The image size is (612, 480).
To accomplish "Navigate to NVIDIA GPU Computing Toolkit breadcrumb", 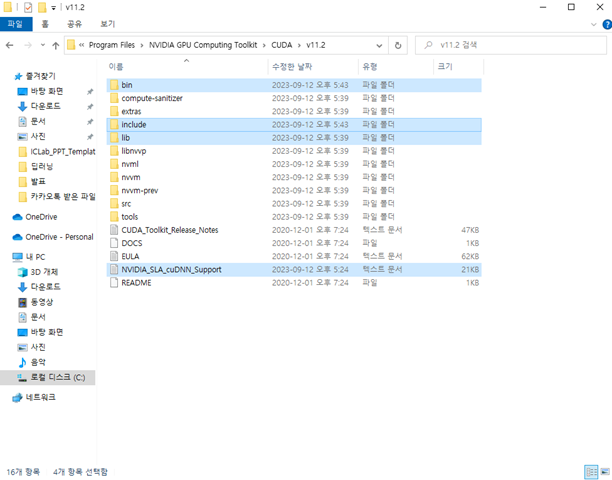I will [203, 45].
